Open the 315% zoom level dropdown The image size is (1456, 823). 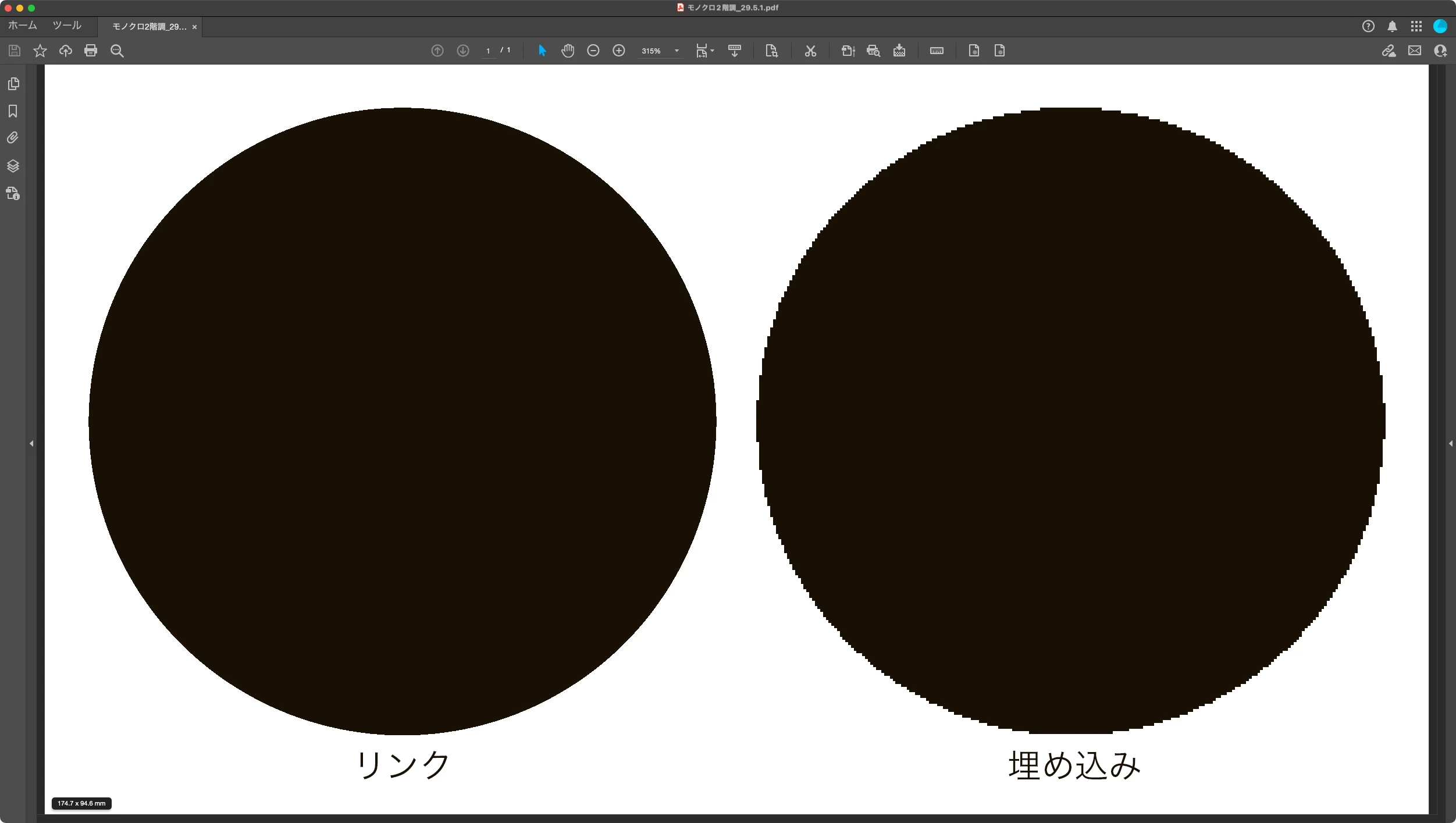coord(677,51)
